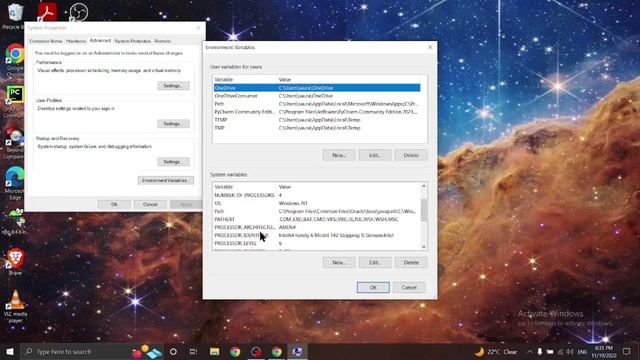Select the TEMP user variable row
This screenshot has height=360, width=640.
point(317,120)
